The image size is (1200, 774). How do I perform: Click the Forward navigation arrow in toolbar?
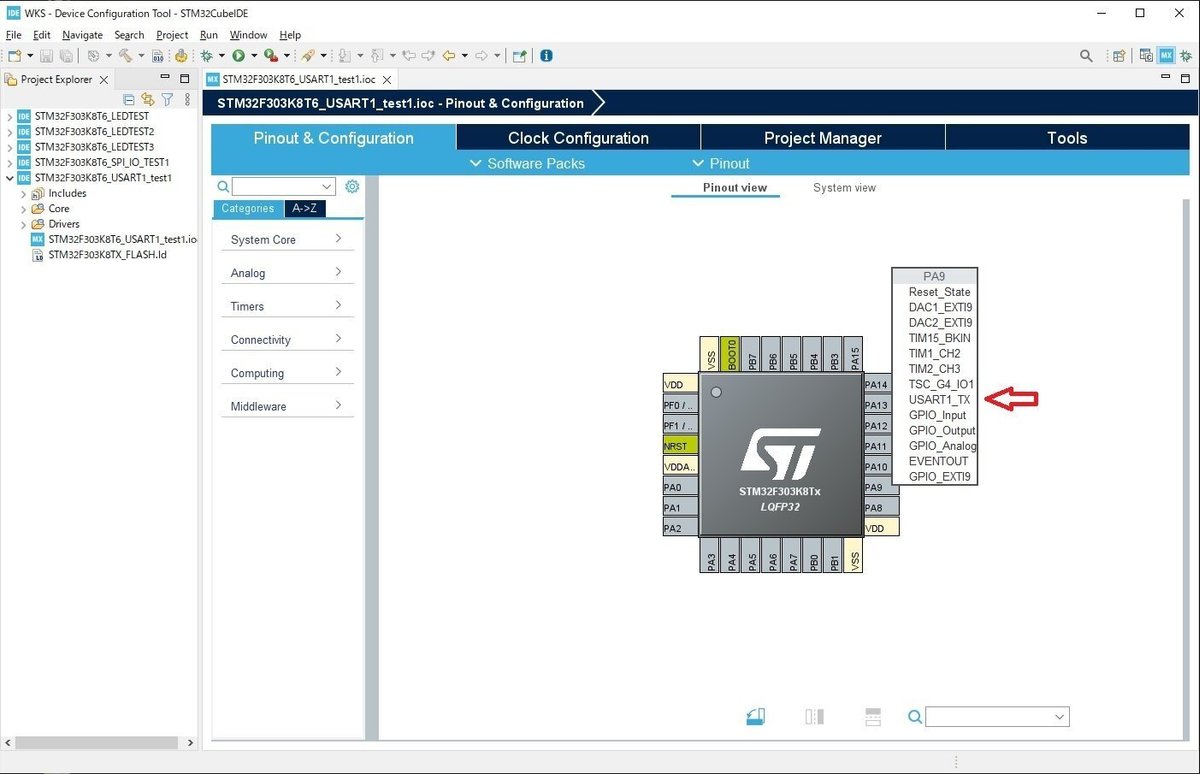point(481,56)
